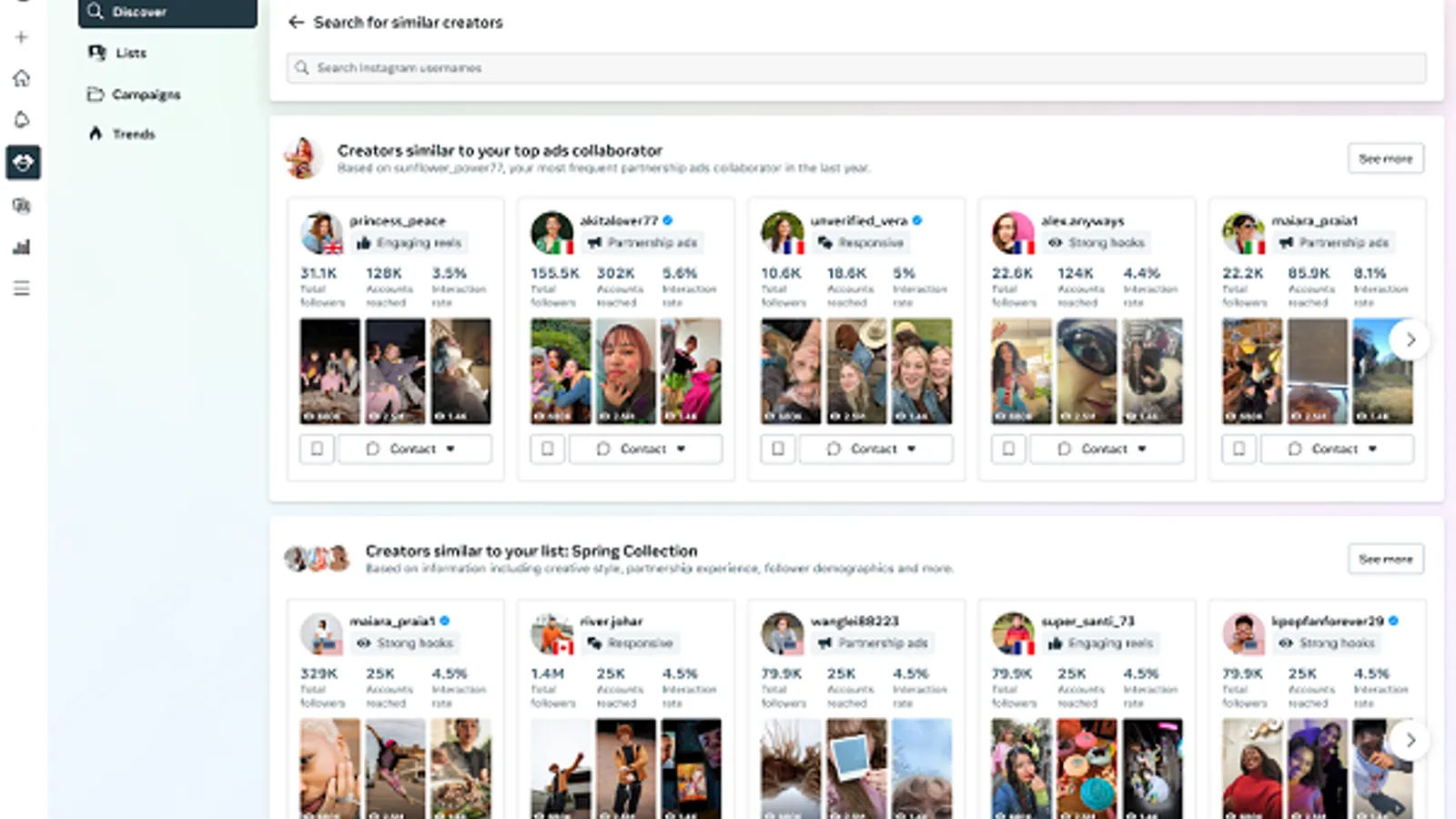
Task: Click super_santi_73 profile avatar
Action: coord(1013,633)
